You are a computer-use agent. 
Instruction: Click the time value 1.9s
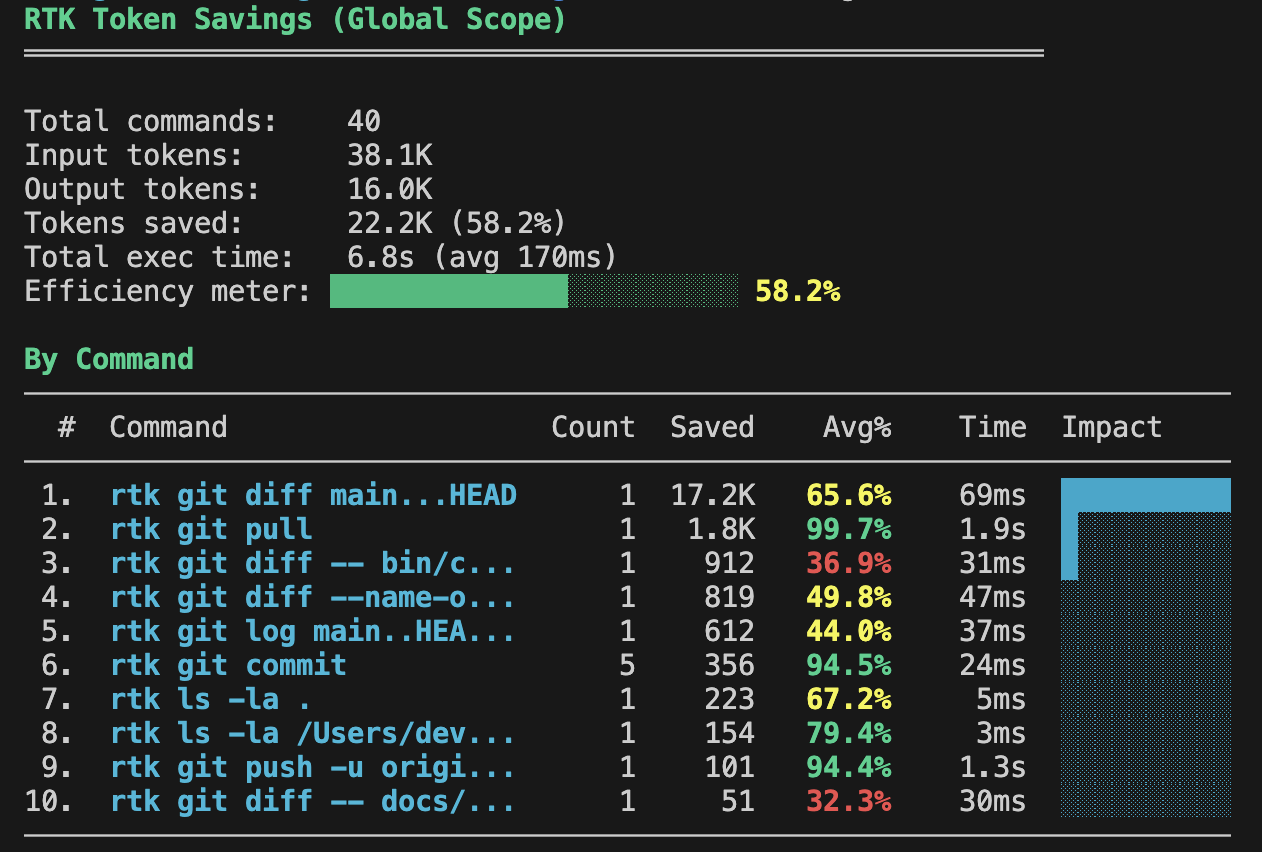pyautogui.click(x=993, y=529)
